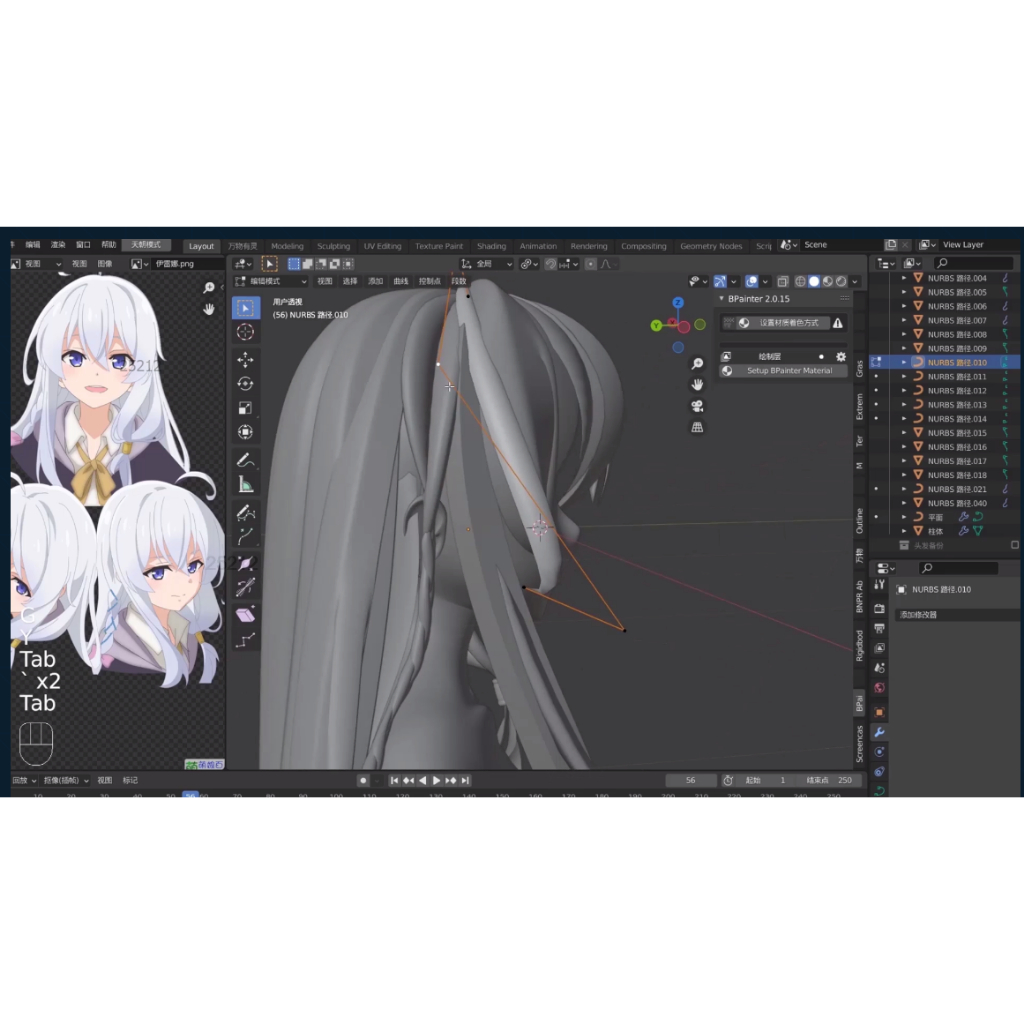Select the Shear tool
Screen dimensions: 1024x1024
[246, 615]
